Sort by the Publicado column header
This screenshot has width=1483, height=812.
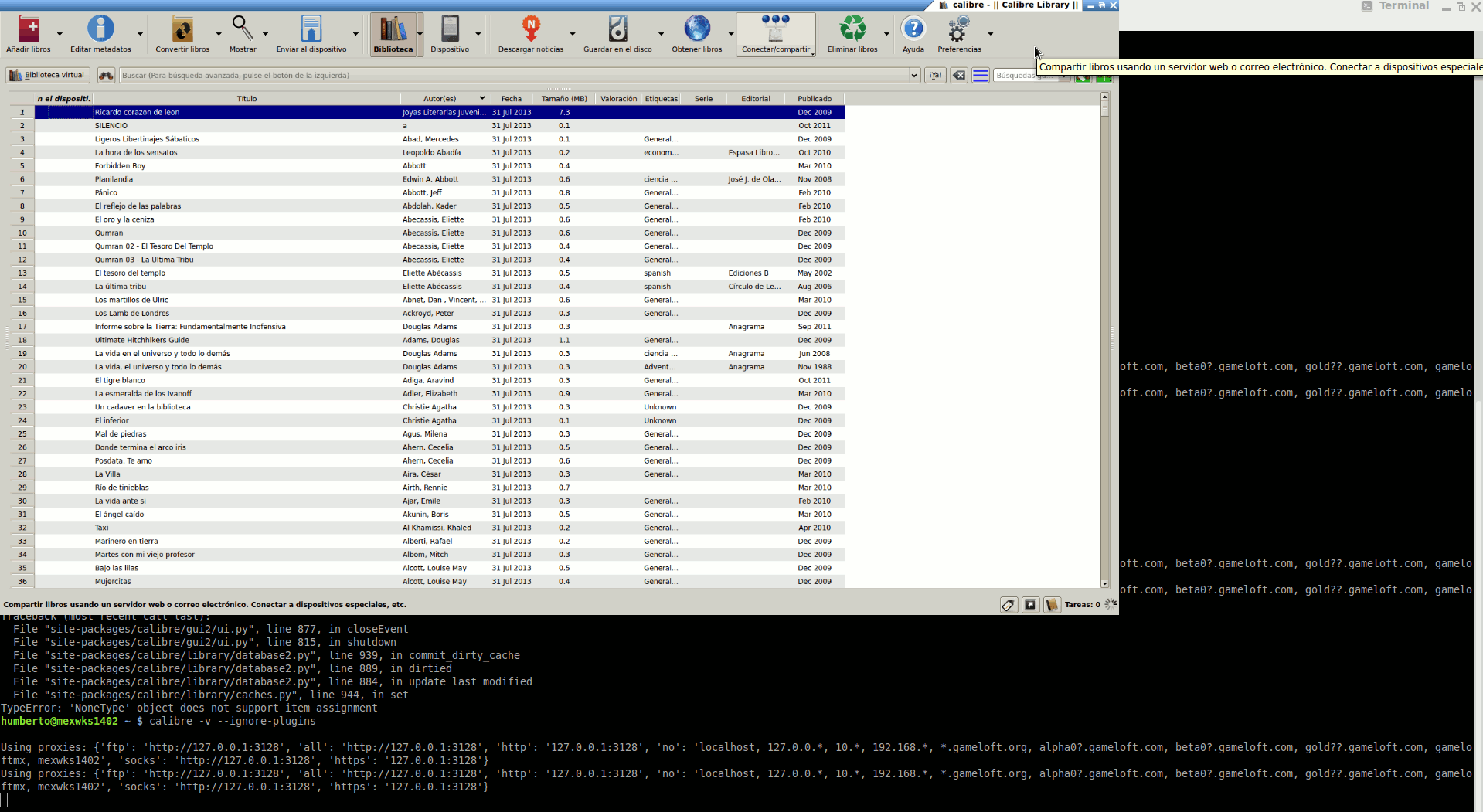tap(815, 99)
